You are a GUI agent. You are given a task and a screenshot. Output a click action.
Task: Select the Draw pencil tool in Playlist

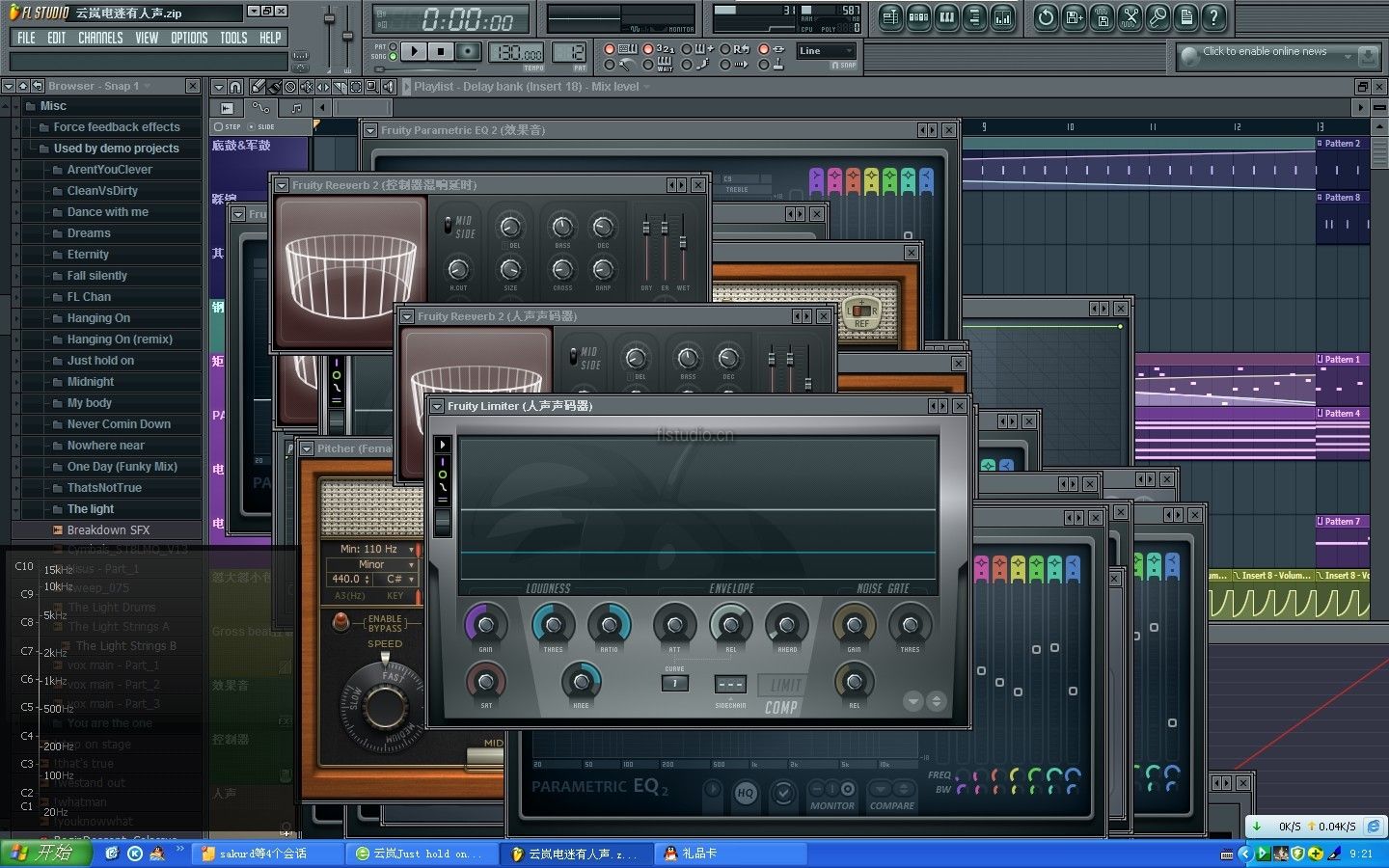pos(258,87)
